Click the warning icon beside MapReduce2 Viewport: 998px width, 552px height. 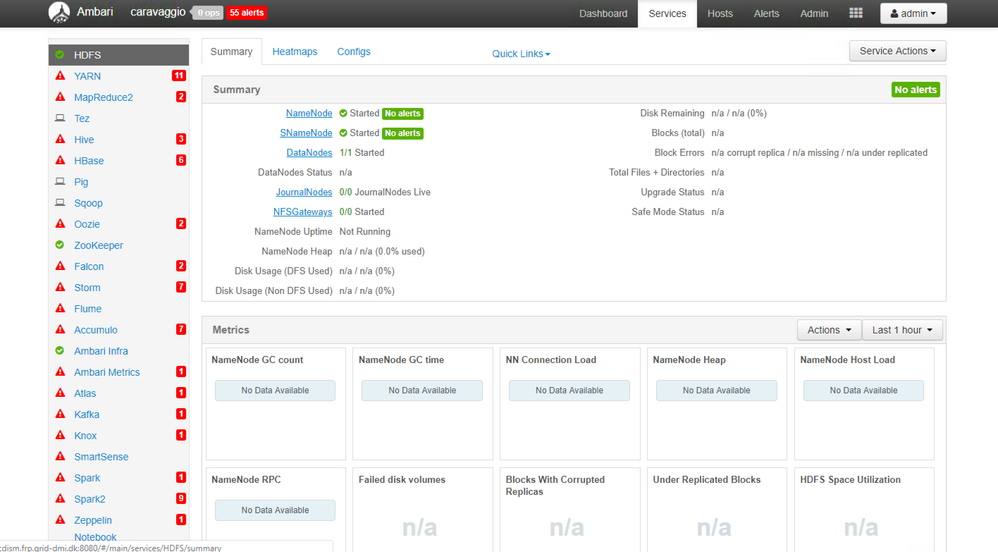[60, 97]
